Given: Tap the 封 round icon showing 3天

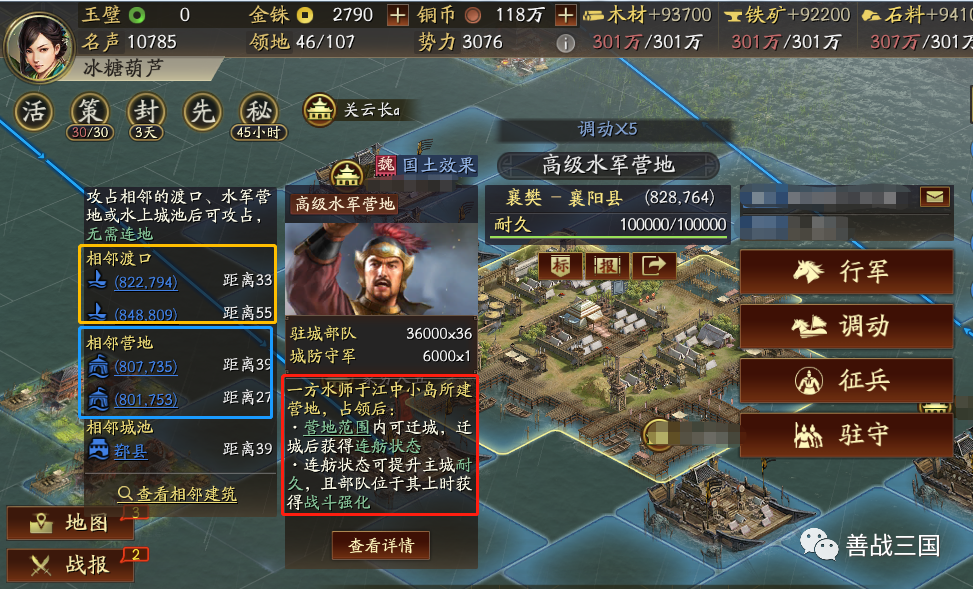Looking at the screenshot, I should [146, 112].
